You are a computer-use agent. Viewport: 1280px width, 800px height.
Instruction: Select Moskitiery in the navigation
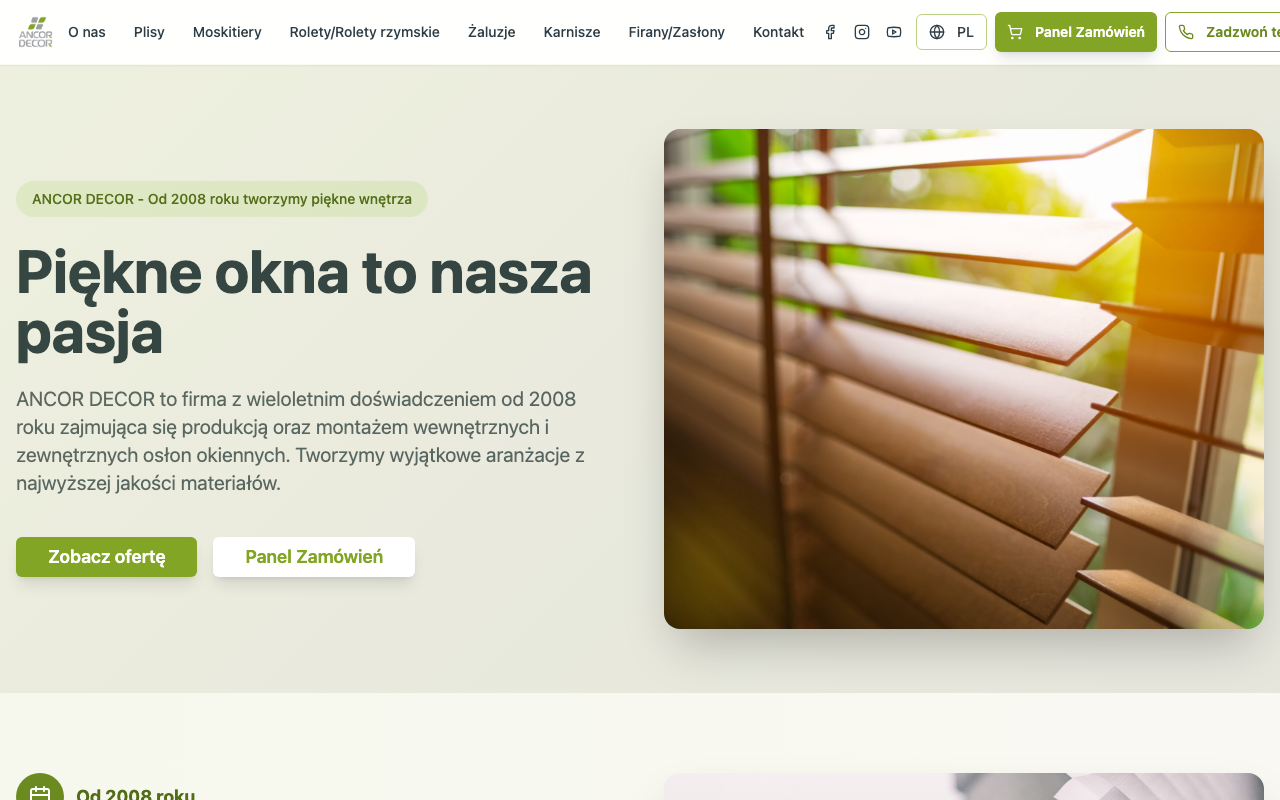click(227, 32)
